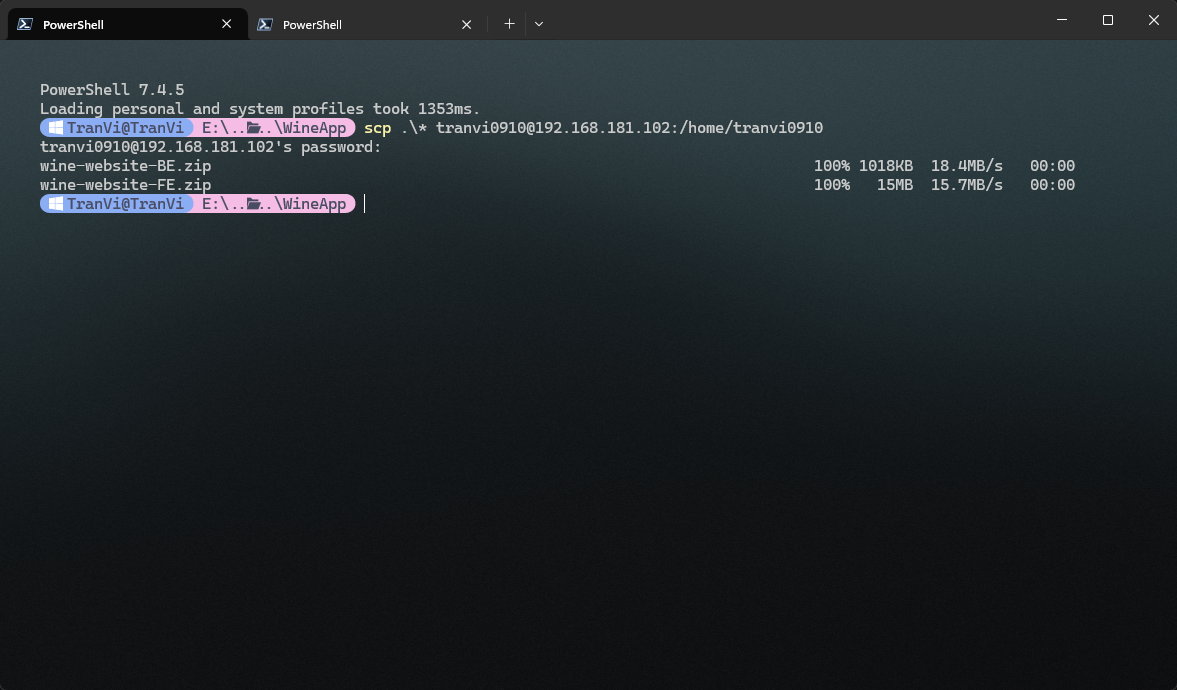Screen dimensions: 1177x690
Task: Click the folder icon in the scp prompt path
Action: 254,128
